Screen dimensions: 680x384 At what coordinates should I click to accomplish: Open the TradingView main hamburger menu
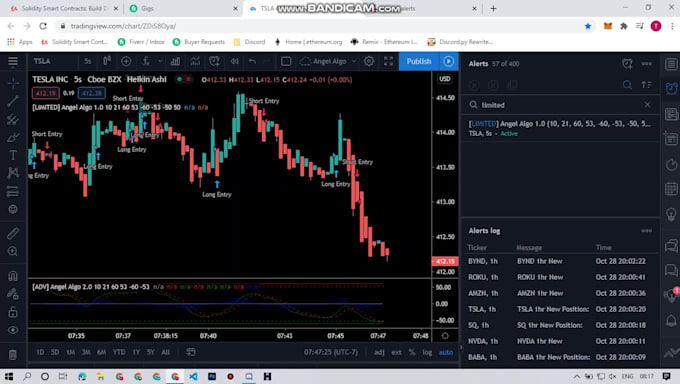point(13,62)
